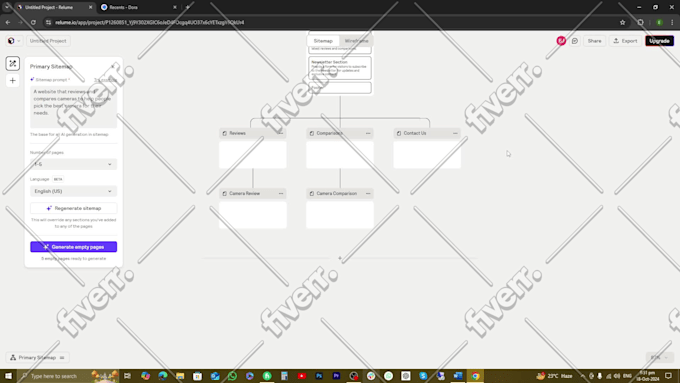Click the plus add-page icon in left toolbar

pyautogui.click(x=13, y=81)
